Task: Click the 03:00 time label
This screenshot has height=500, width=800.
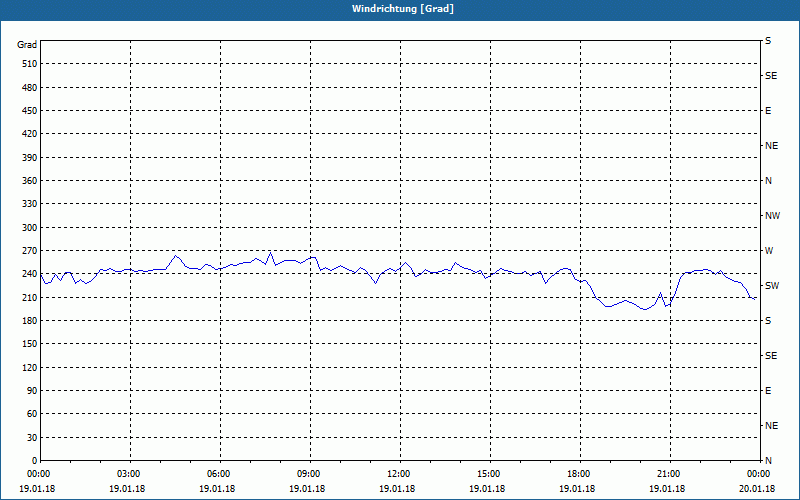Action: (130, 474)
